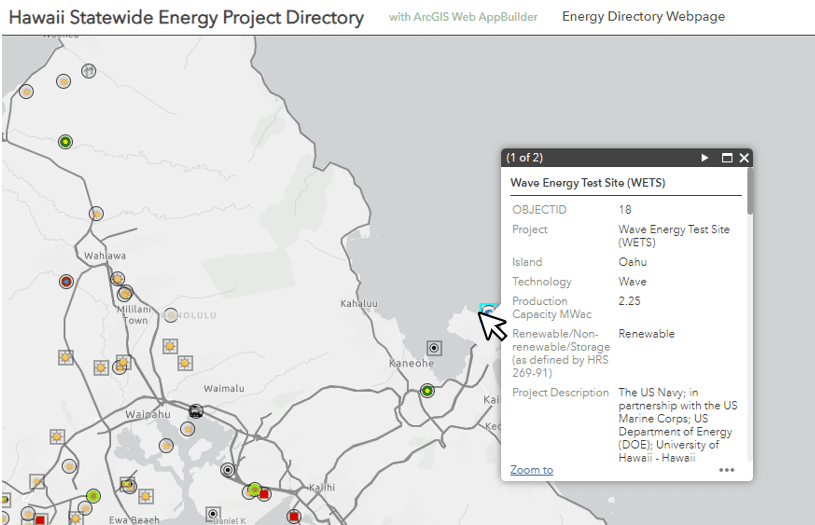Select the red circle marker with blue center
This screenshot has height=525, width=815.
(x=66, y=282)
